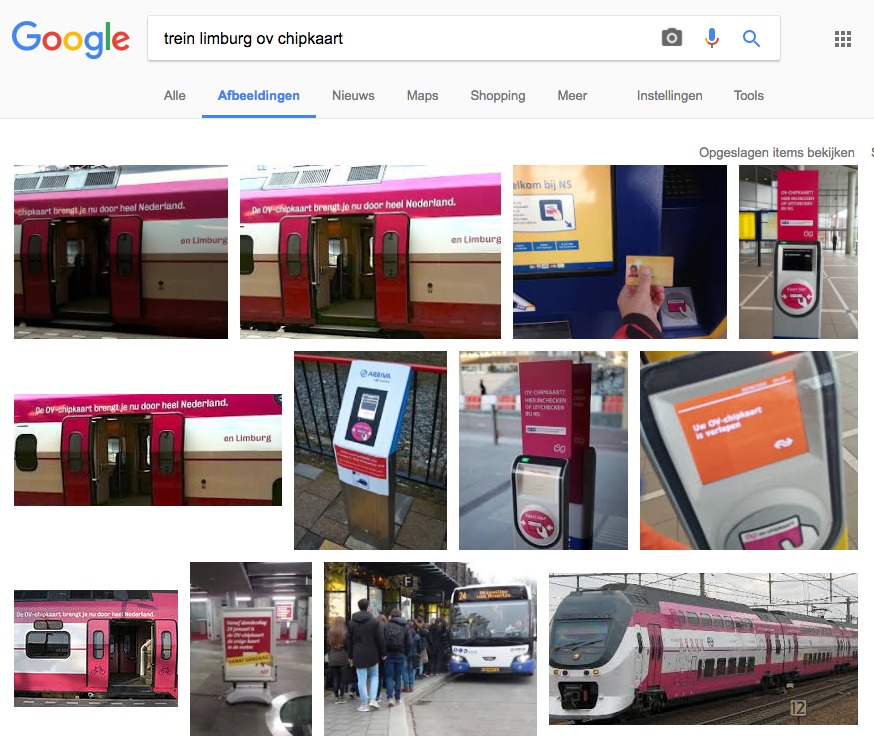Open the Instellingen dropdown
Screen dimensions: 874x737
click(669, 95)
